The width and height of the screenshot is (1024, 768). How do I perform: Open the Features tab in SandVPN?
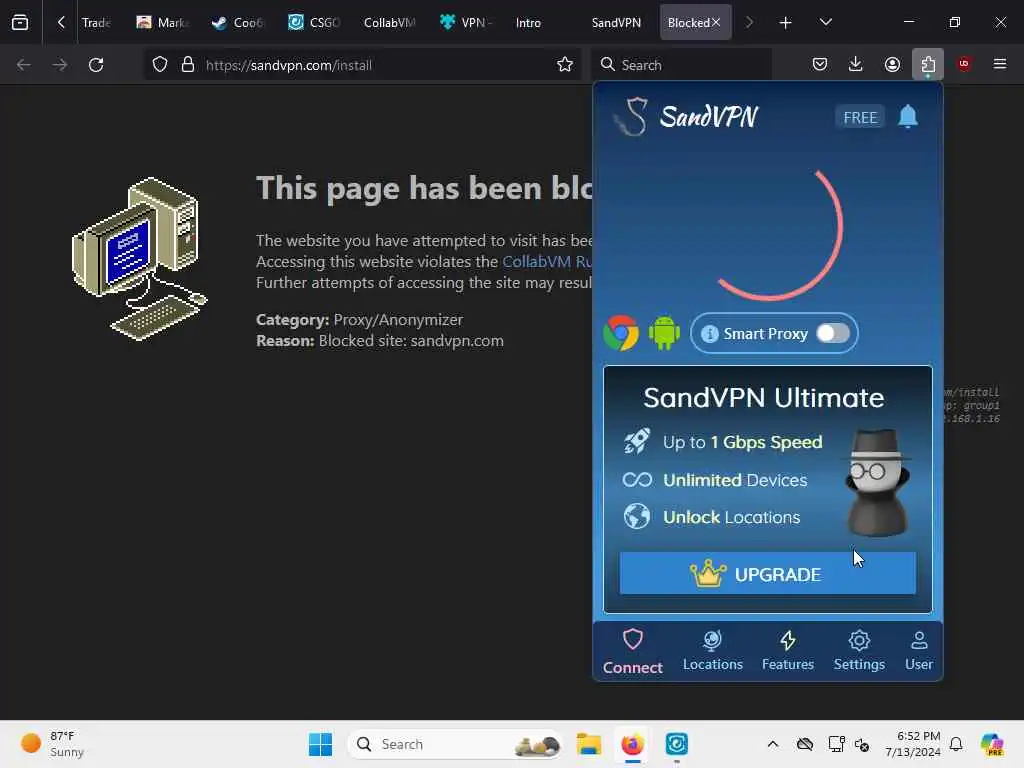point(788,651)
